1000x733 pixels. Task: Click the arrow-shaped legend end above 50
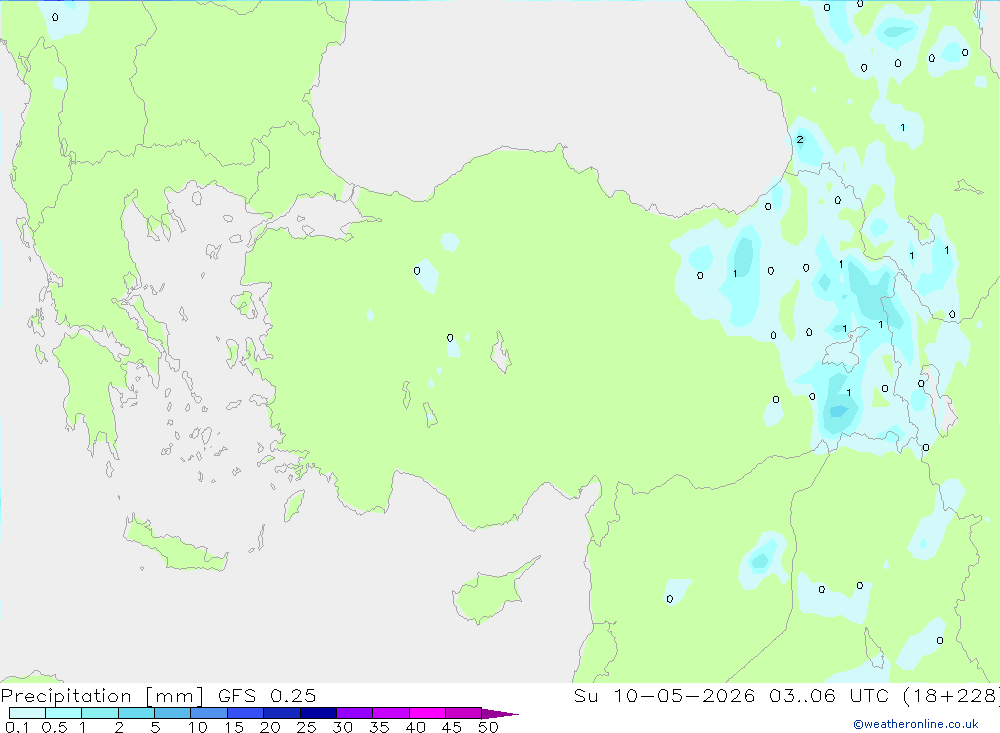499,714
